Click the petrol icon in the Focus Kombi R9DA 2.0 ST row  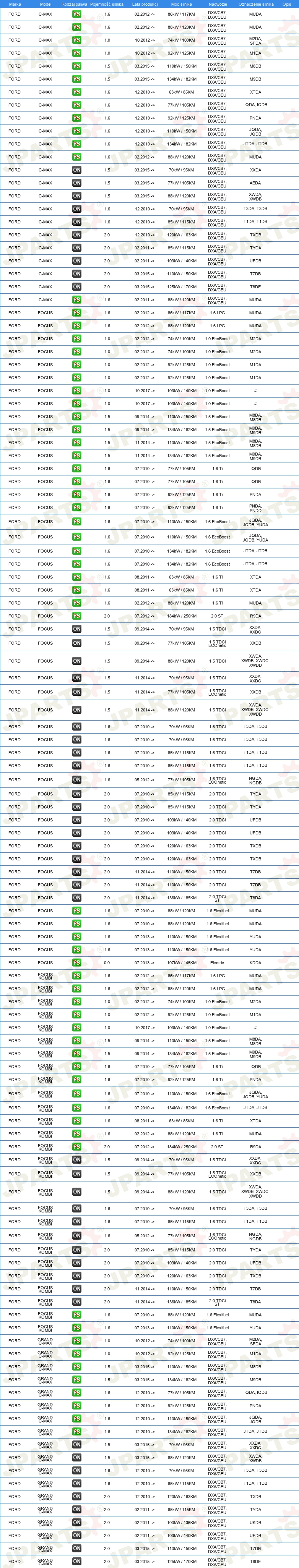click(77, 1147)
